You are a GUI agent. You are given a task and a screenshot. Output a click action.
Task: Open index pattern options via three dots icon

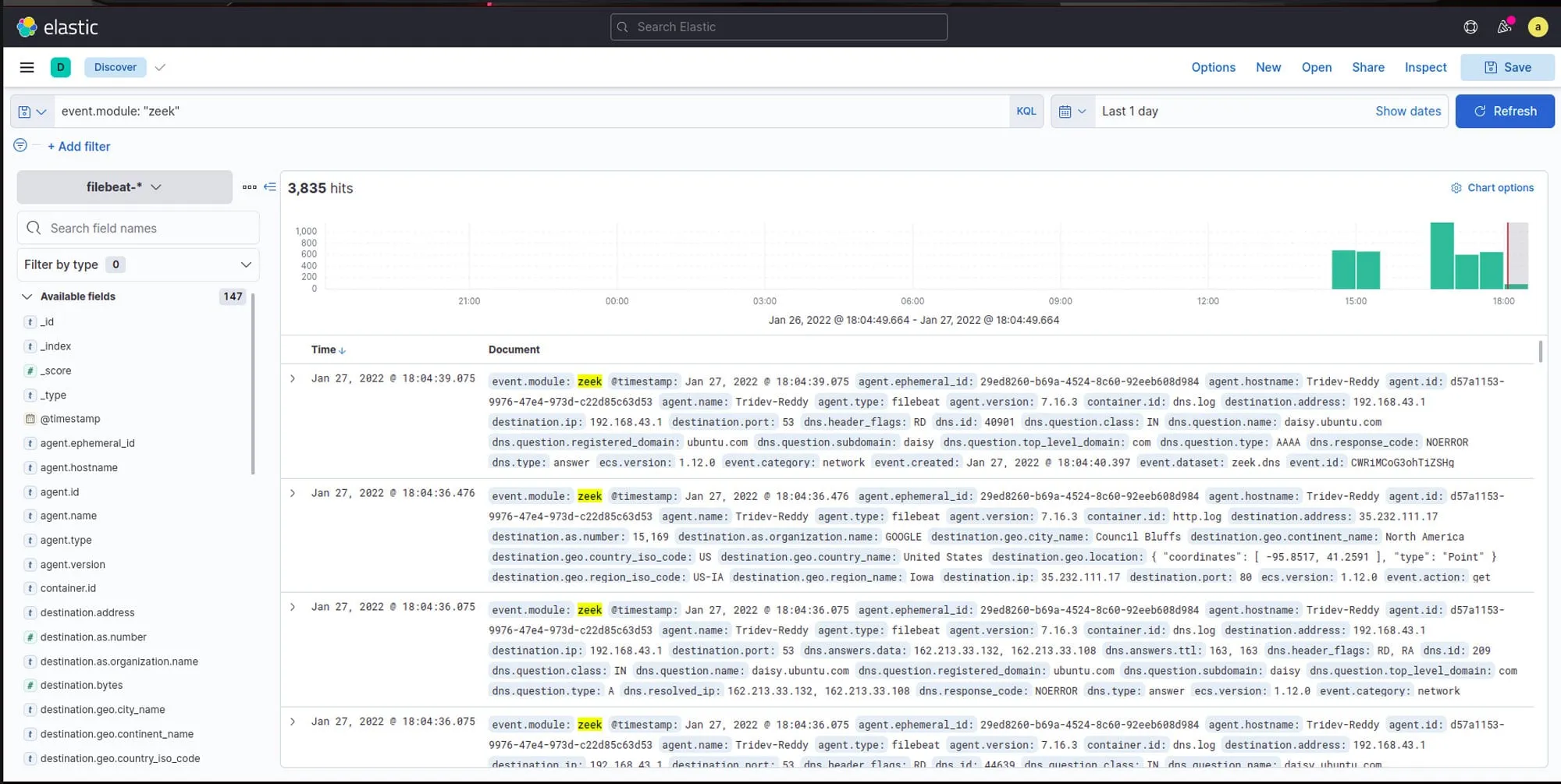coord(250,187)
